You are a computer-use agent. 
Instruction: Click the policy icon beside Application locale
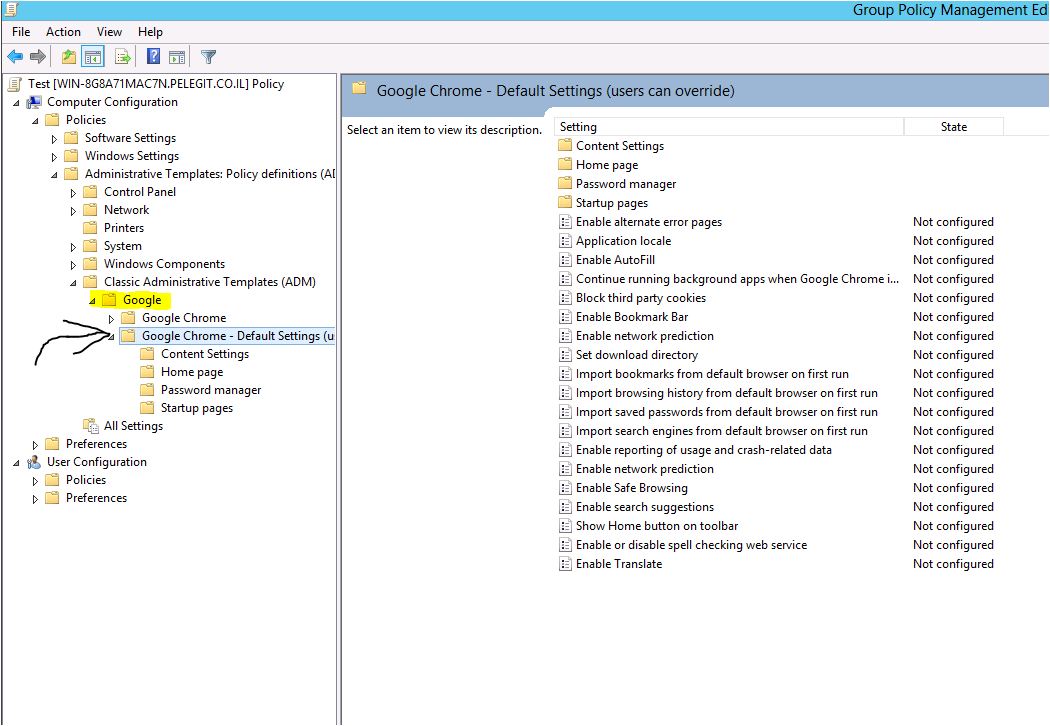(x=565, y=241)
